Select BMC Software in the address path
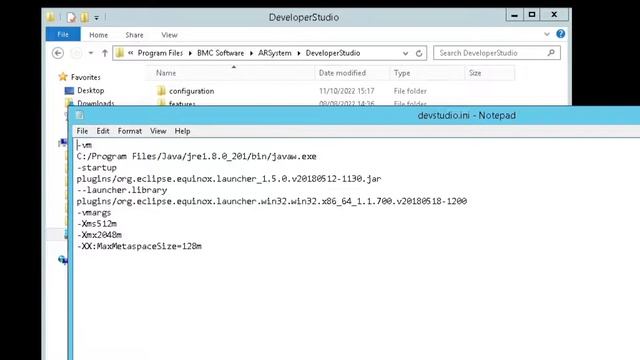The height and width of the screenshot is (360, 640). pyautogui.click(x=220, y=53)
